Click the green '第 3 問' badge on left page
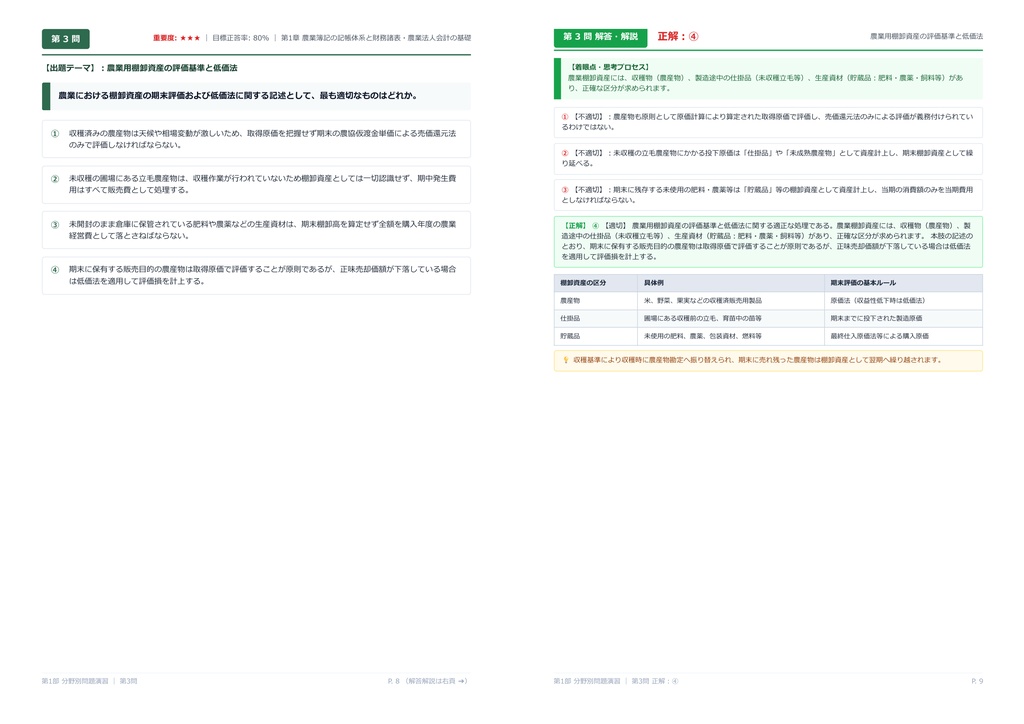The width and height of the screenshot is (1024, 724). click(65, 39)
